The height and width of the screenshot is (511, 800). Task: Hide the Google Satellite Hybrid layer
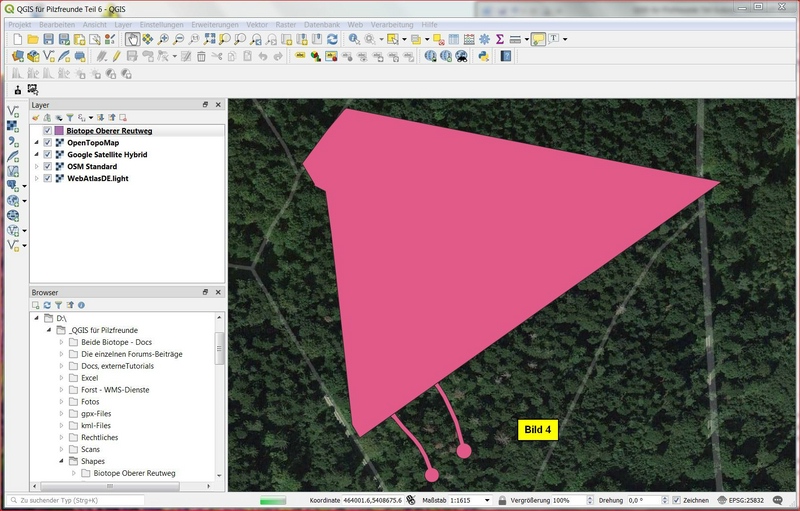click(x=47, y=155)
